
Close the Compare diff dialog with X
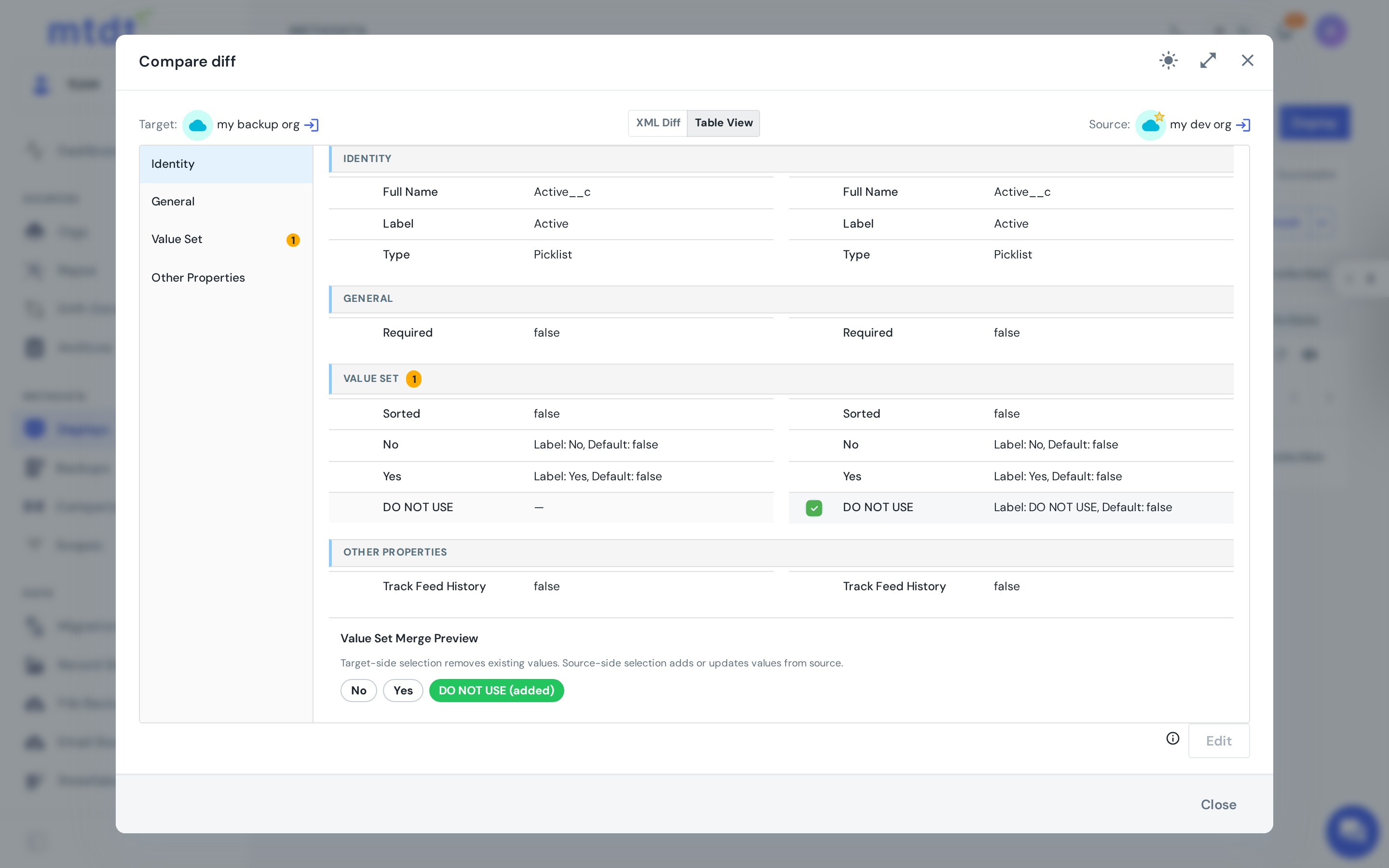[x=1247, y=60]
